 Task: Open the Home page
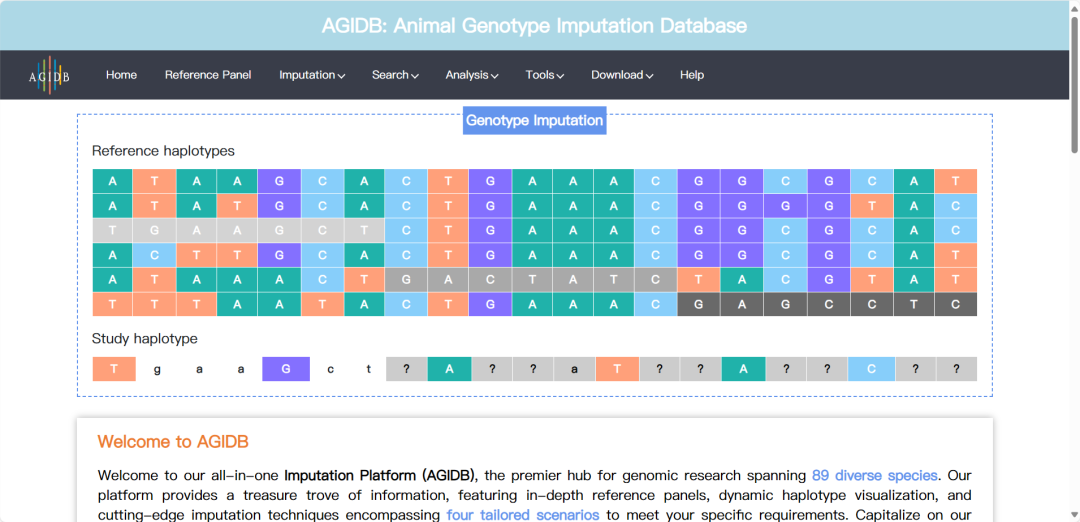click(x=121, y=75)
